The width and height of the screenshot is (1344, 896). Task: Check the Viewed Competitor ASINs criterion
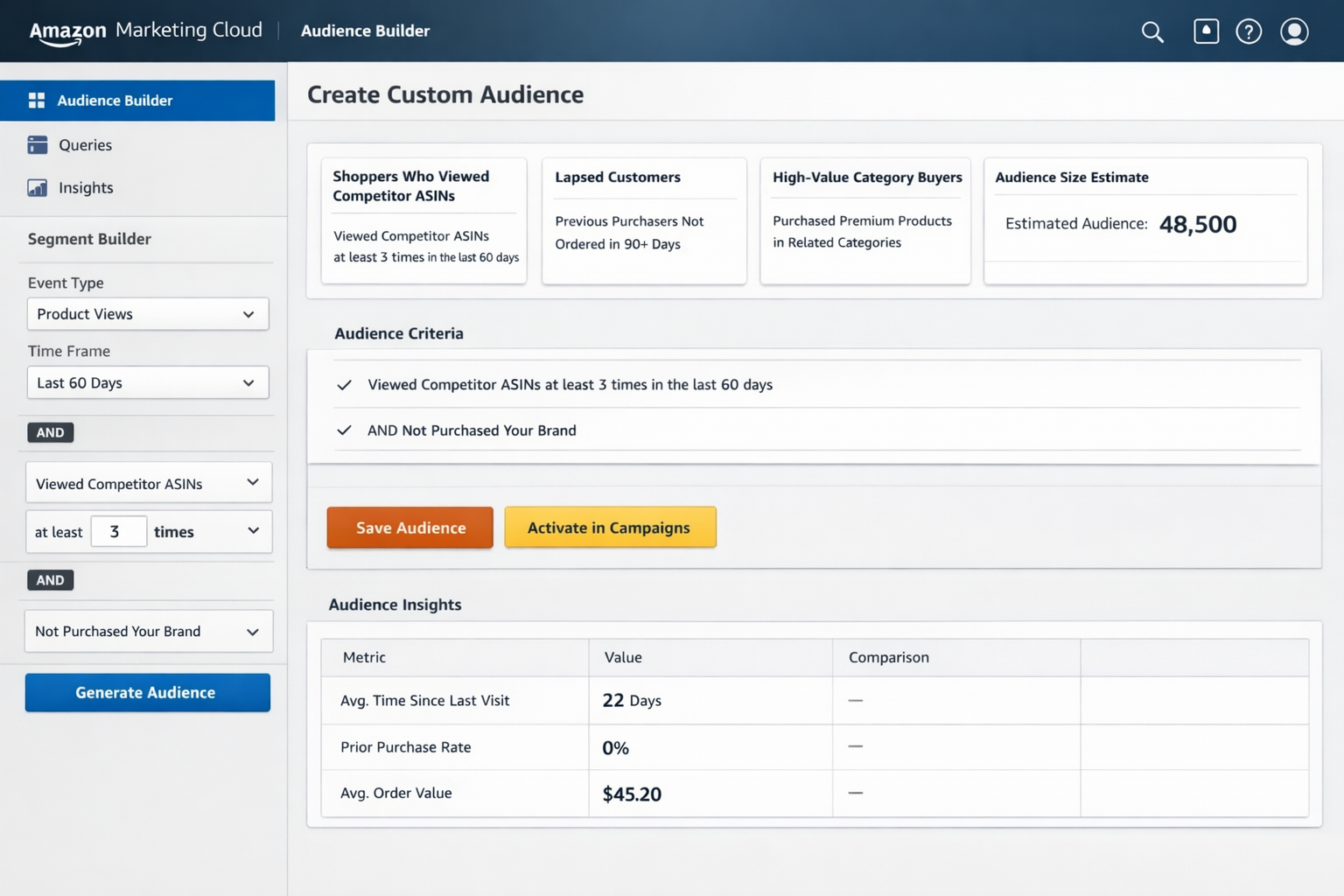344,385
